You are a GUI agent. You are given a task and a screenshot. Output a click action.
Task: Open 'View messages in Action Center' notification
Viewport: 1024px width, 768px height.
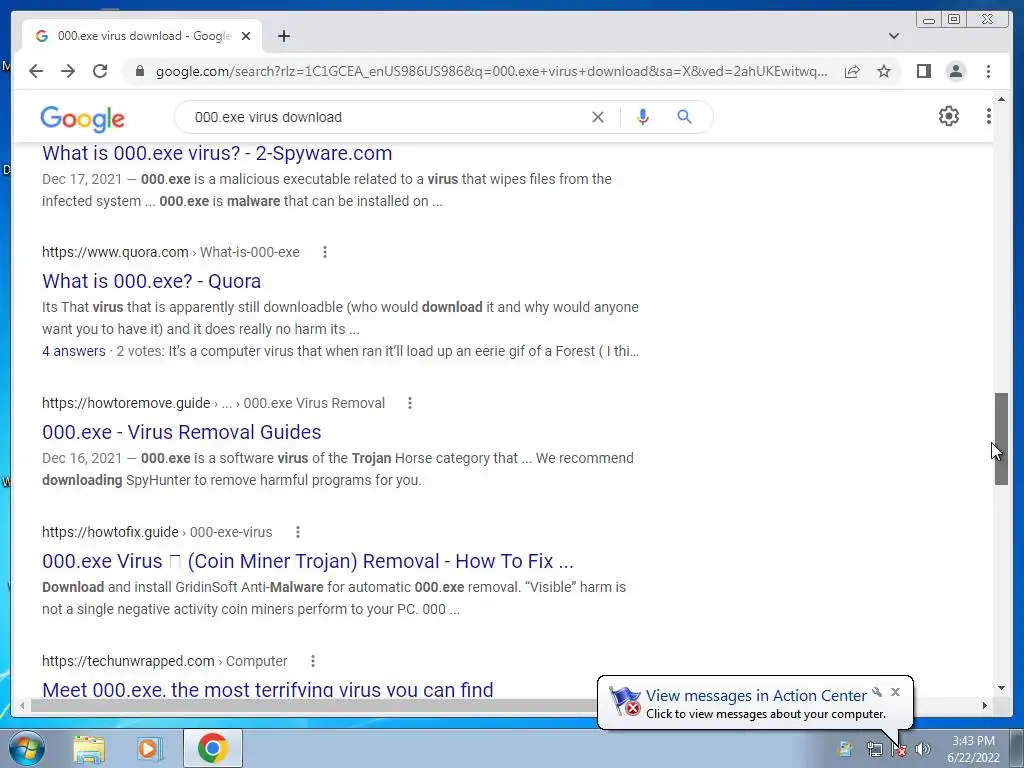coord(756,696)
